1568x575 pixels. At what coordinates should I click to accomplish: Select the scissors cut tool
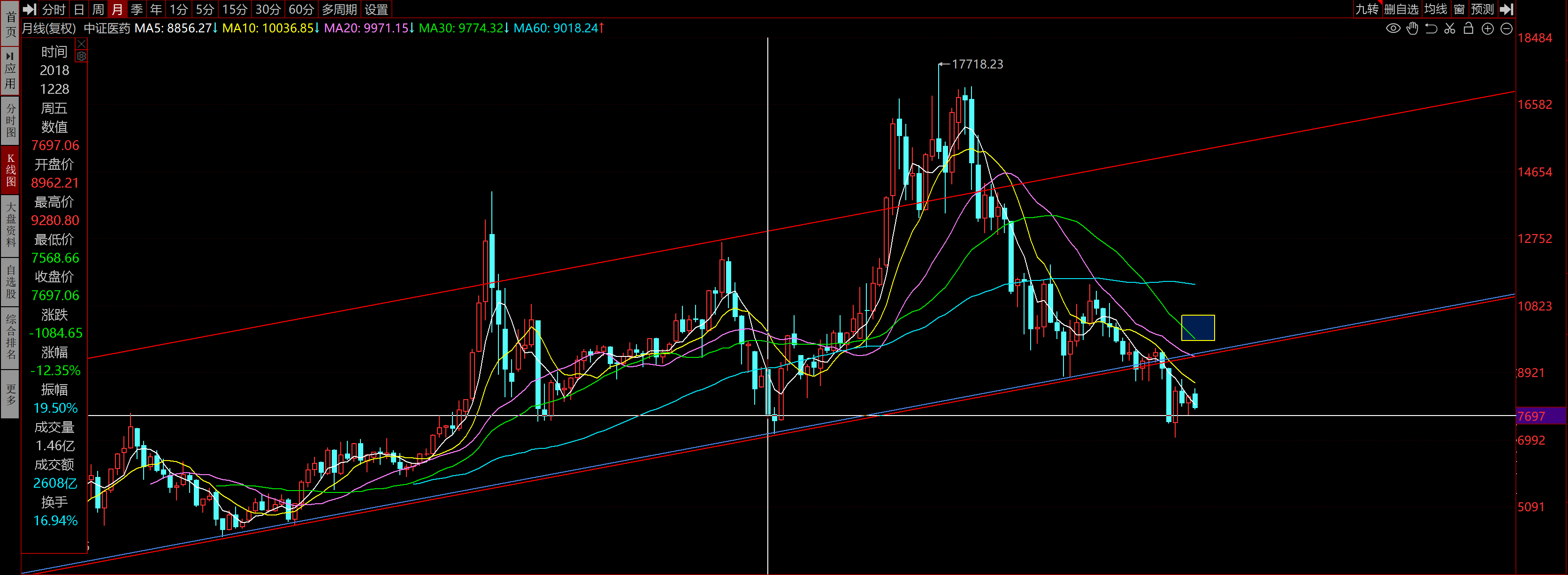[x=1450, y=29]
